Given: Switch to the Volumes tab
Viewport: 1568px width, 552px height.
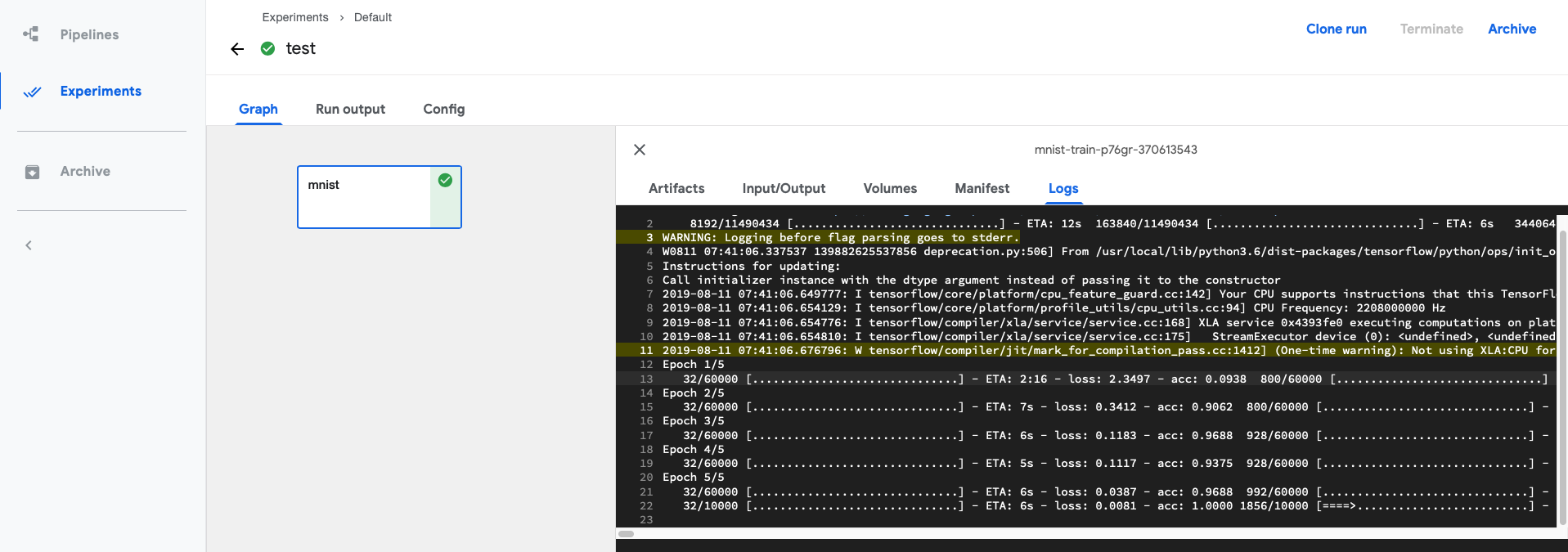Looking at the screenshot, I should pos(889,189).
